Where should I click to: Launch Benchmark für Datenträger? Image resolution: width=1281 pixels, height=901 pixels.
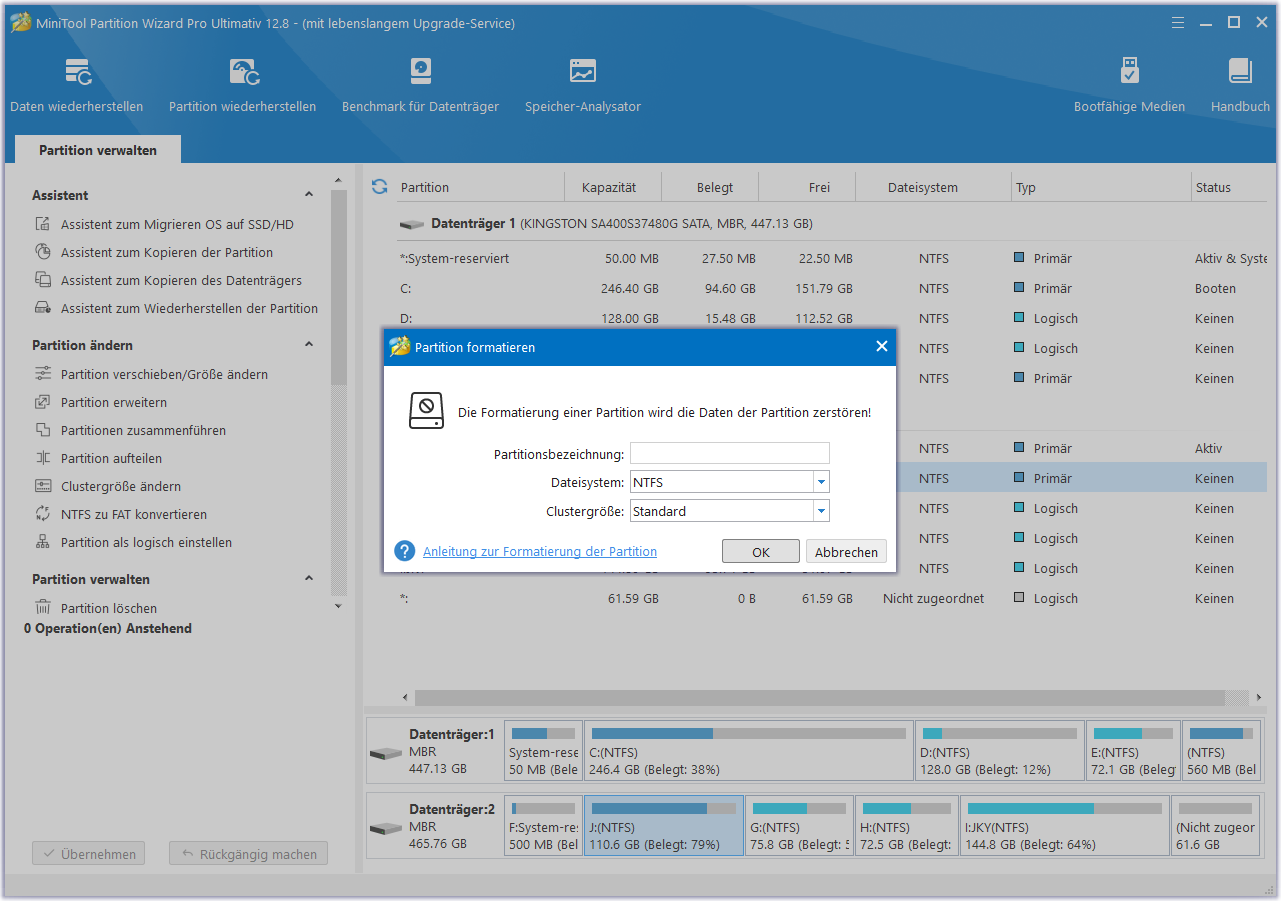tap(420, 86)
